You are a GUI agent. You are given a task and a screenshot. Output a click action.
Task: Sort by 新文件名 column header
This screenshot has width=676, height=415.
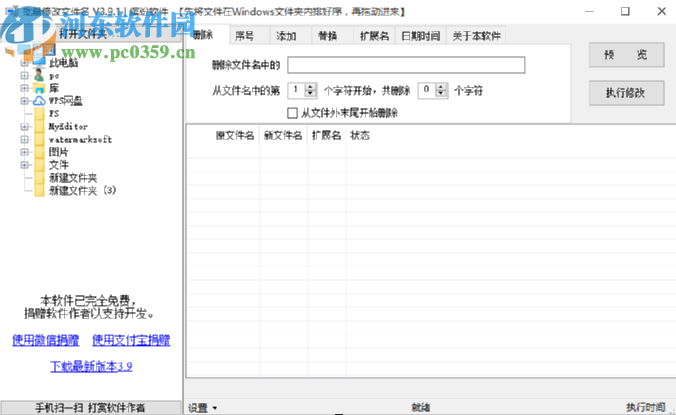point(283,135)
